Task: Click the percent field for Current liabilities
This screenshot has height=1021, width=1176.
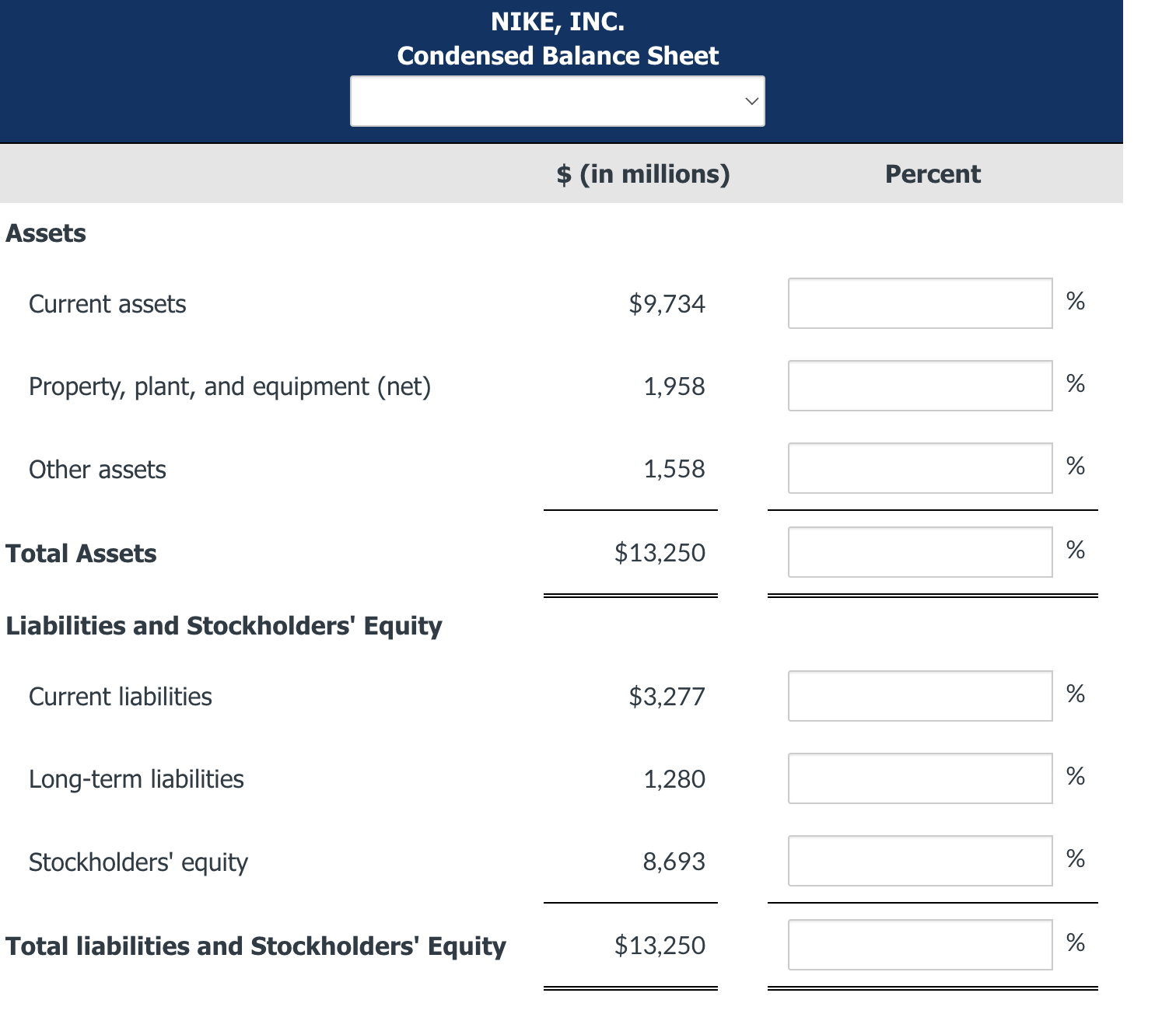Action: [920, 696]
